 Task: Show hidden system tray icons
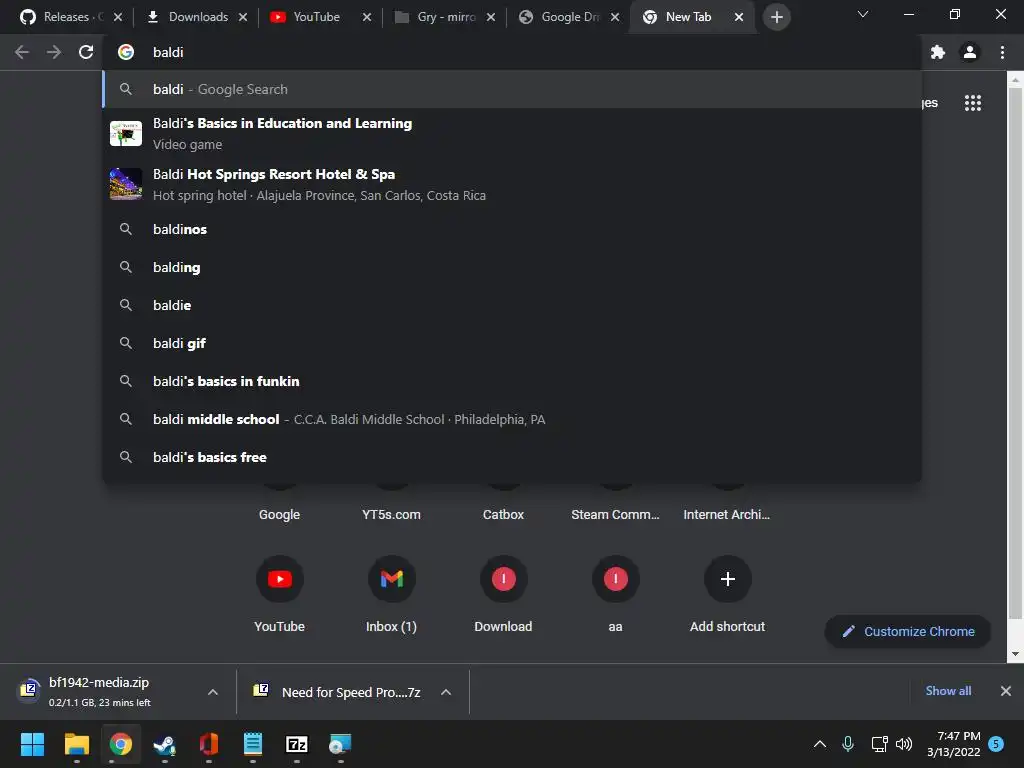tap(820, 744)
